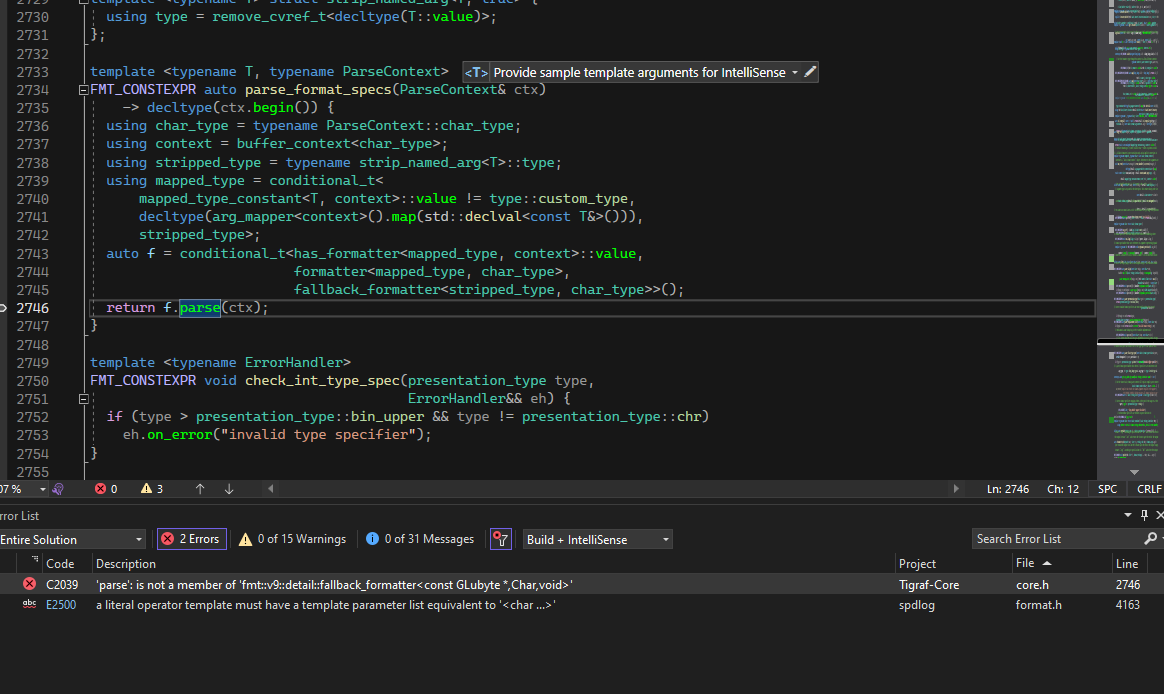This screenshot has height=694, width=1164.
Task: Click the pencil icon to edit template arguments hint
Action: pos(811,72)
